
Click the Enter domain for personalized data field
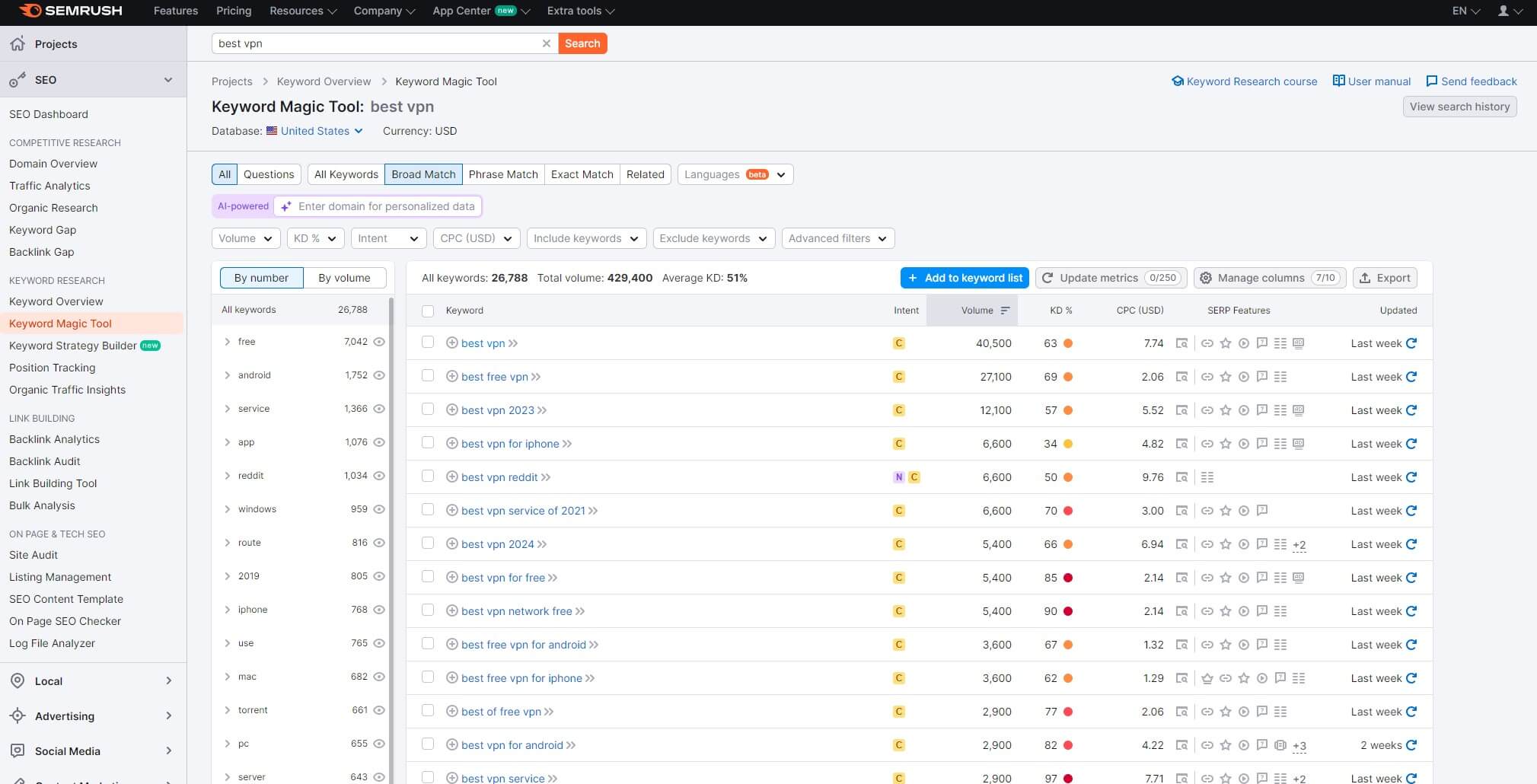tap(378, 206)
